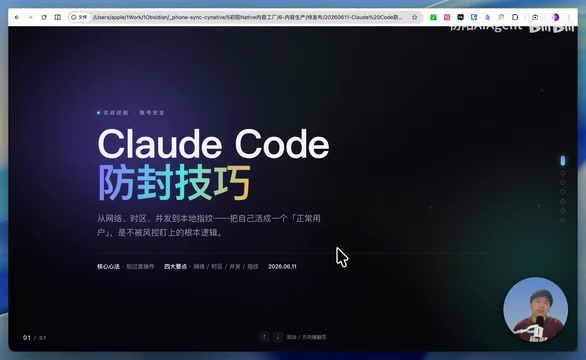The image size is (586, 360).
Task: Jump to slide five via side dot
Action: (563, 201)
